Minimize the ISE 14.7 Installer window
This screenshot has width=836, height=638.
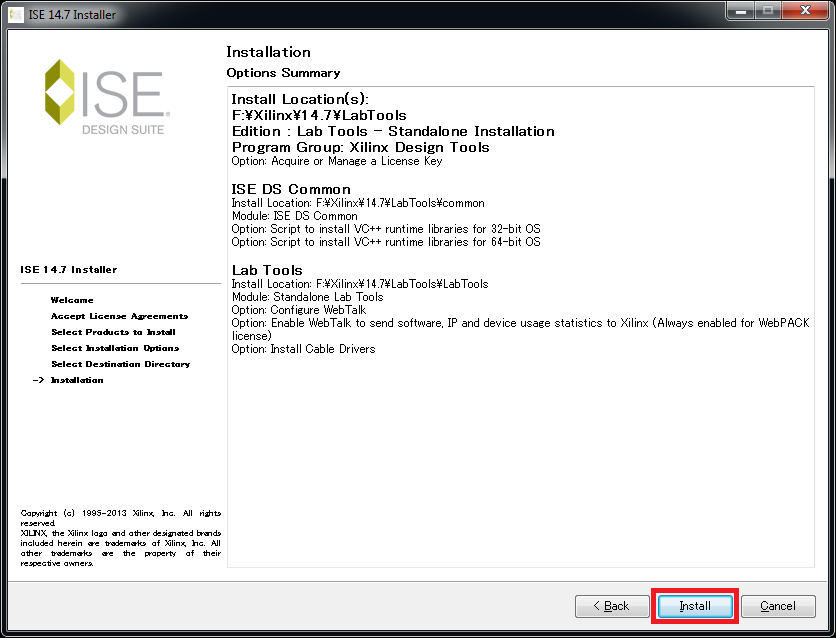[x=741, y=11]
